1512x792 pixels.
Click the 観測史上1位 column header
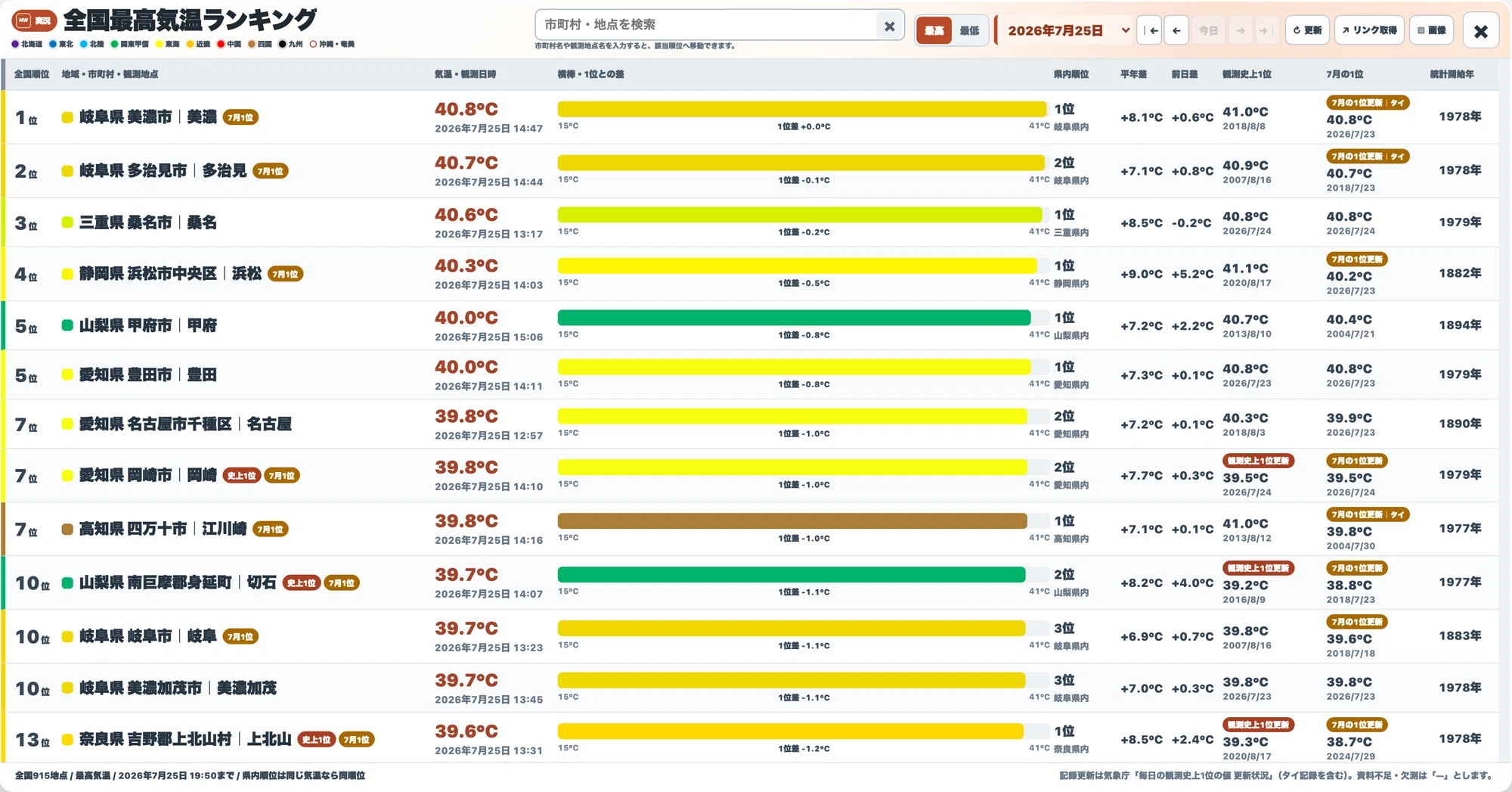[x=1247, y=74]
